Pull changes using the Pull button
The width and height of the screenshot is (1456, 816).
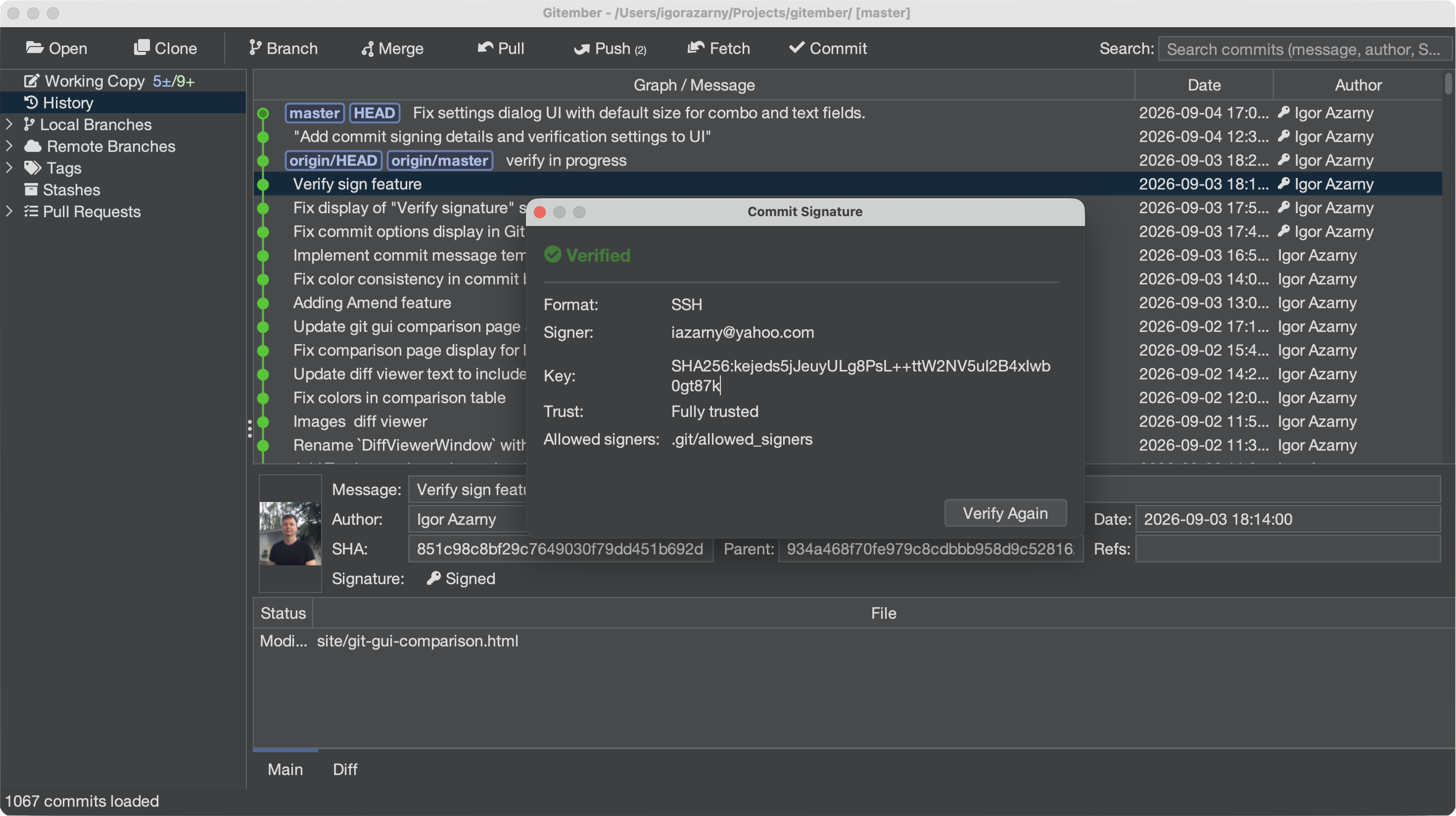(501, 48)
